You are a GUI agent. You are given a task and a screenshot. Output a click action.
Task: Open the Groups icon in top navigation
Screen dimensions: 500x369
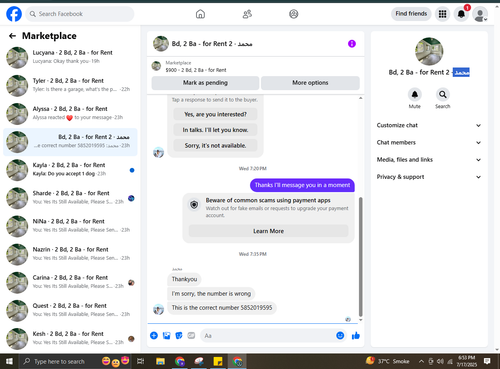click(x=294, y=14)
